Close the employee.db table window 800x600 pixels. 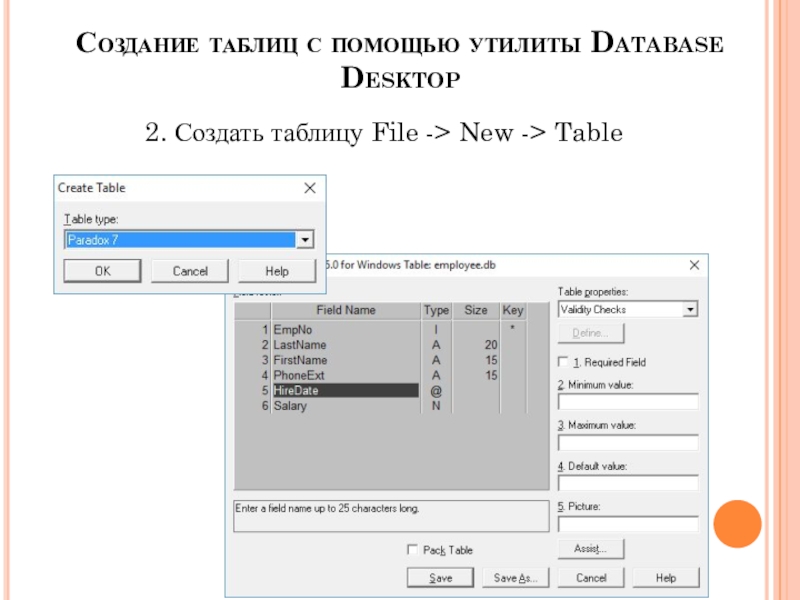click(694, 265)
